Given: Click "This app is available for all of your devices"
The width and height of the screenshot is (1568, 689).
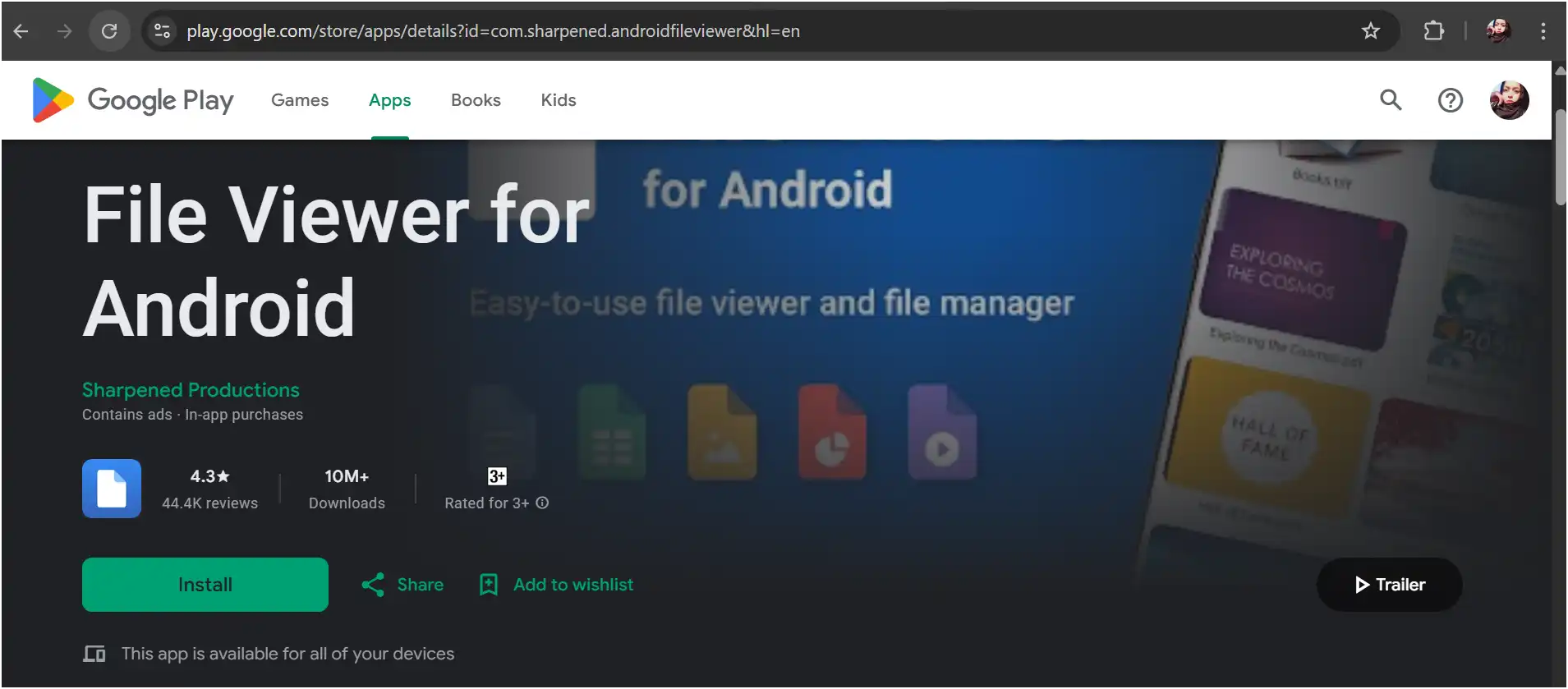Looking at the screenshot, I should tap(287, 654).
